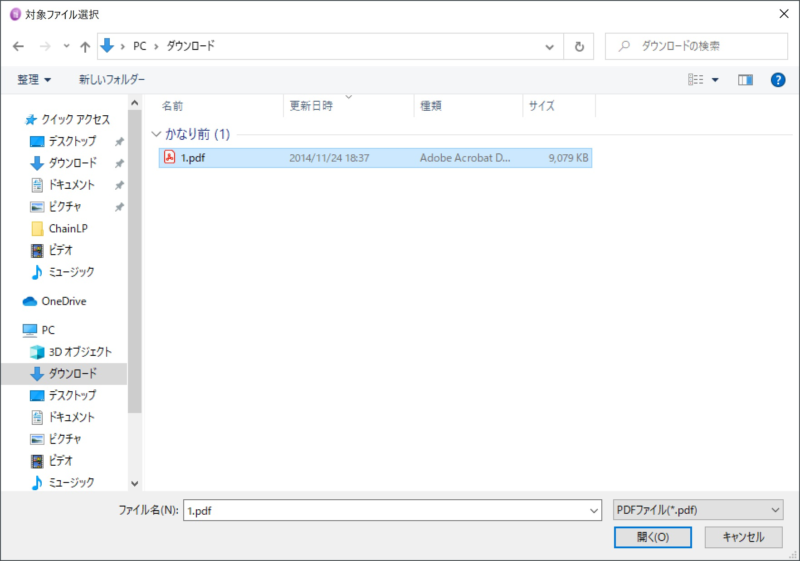This screenshot has height=561, width=800.
Task: Click the キャンセル button
Action: point(743,537)
